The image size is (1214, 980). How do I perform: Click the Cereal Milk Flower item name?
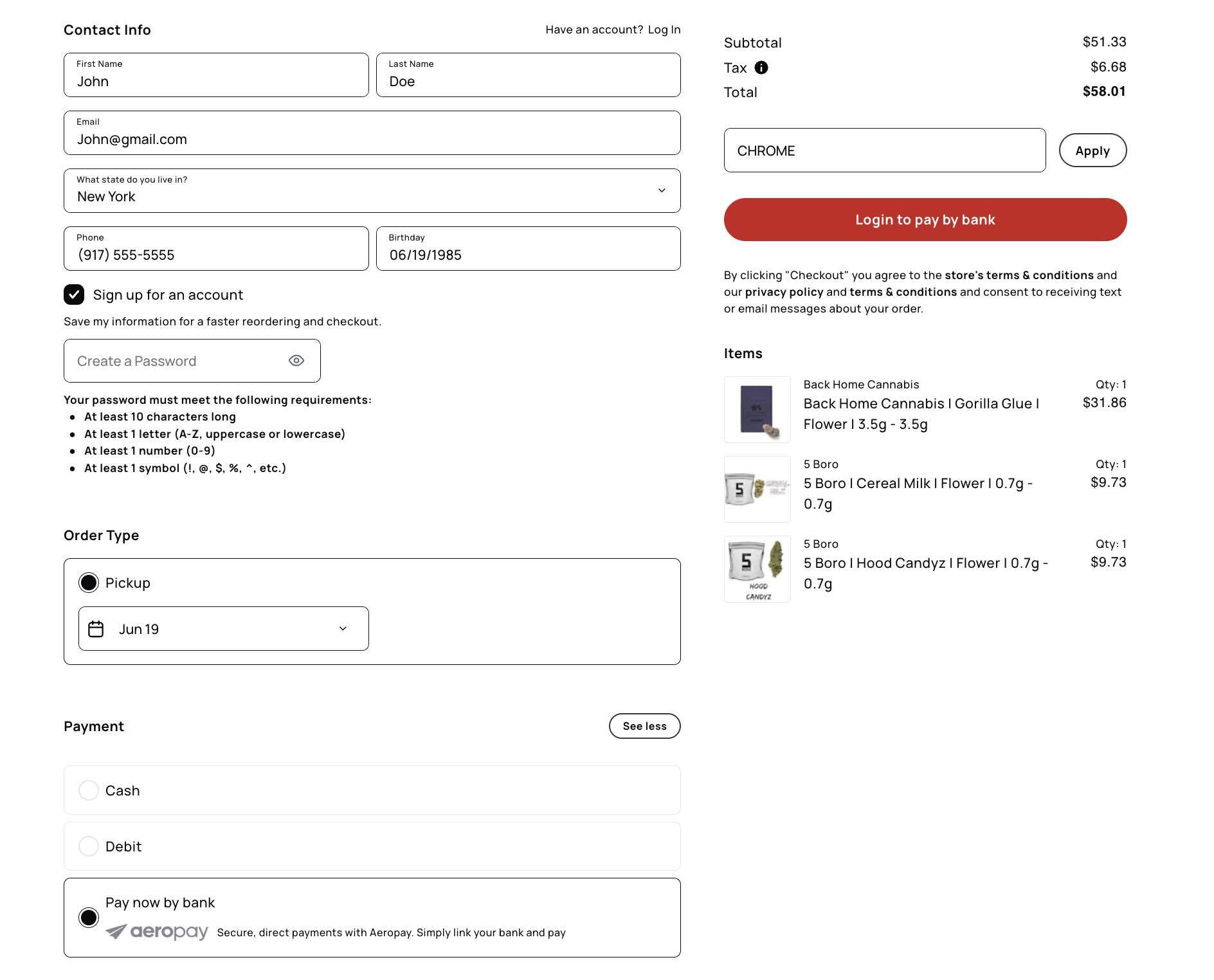(x=918, y=493)
